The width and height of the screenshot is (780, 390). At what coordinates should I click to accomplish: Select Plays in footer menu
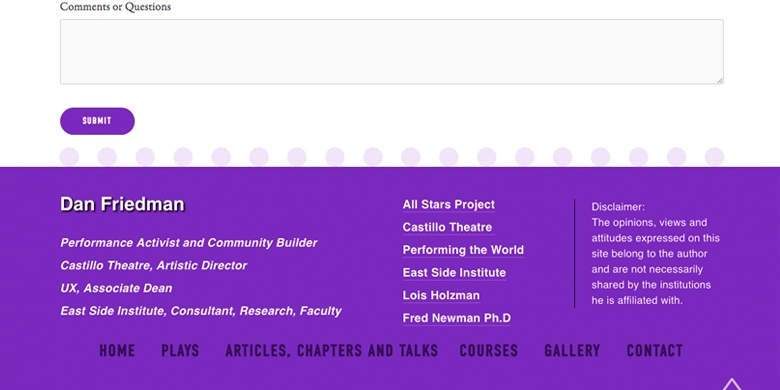pyautogui.click(x=180, y=351)
